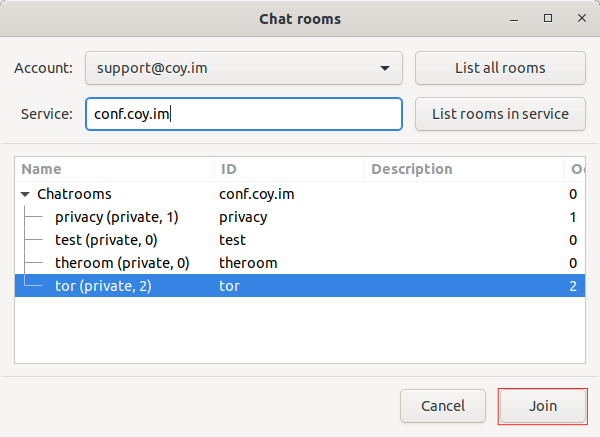Image resolution: width=600 pixels, height=437 pixels.
Task: Click the Service input field
Action: coord(243,114)
